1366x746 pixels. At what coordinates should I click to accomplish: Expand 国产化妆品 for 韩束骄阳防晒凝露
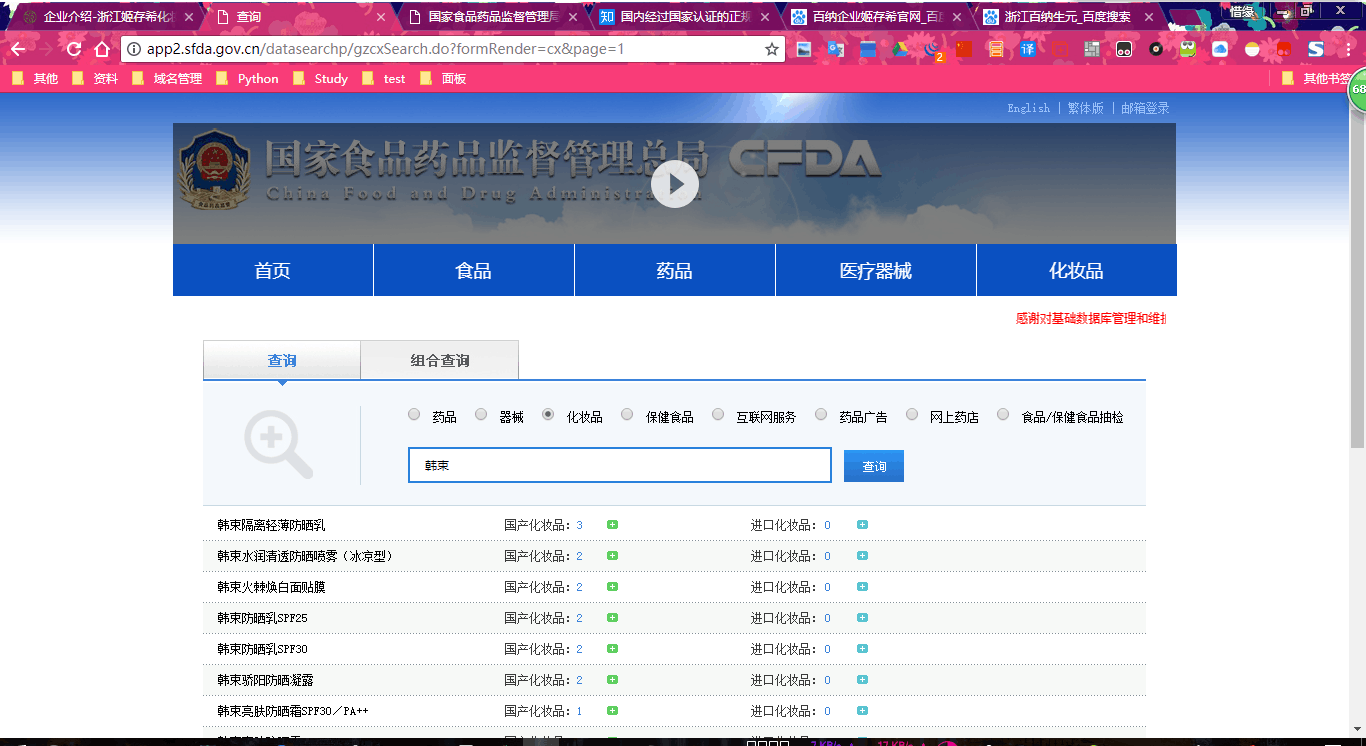tap(612, 680)
